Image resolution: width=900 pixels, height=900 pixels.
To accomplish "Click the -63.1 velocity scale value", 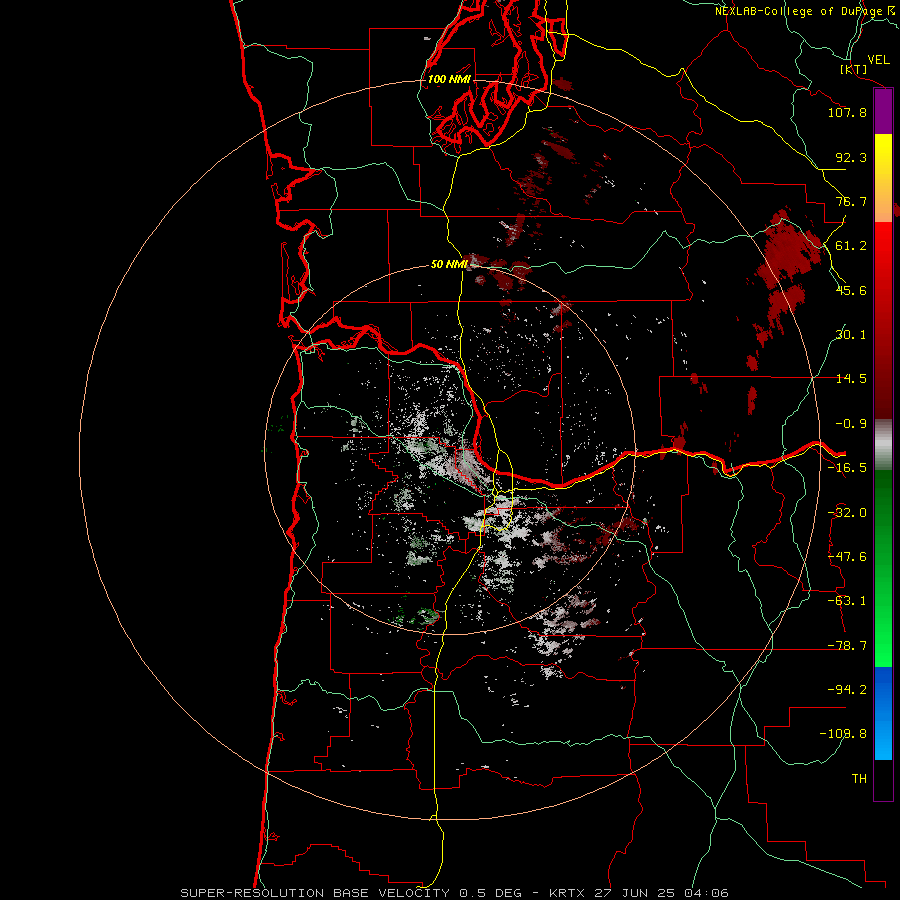I will pyautogui.click(x=847, y=601).
